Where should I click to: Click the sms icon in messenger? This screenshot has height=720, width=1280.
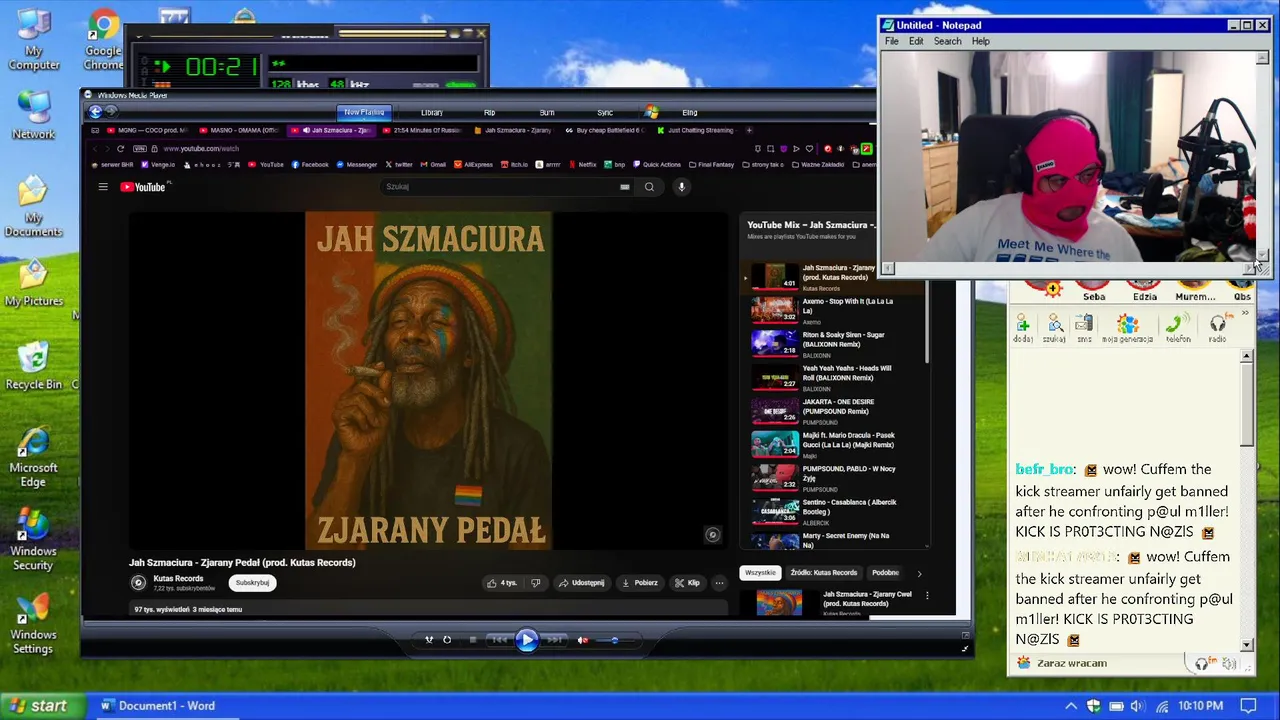1084,328
